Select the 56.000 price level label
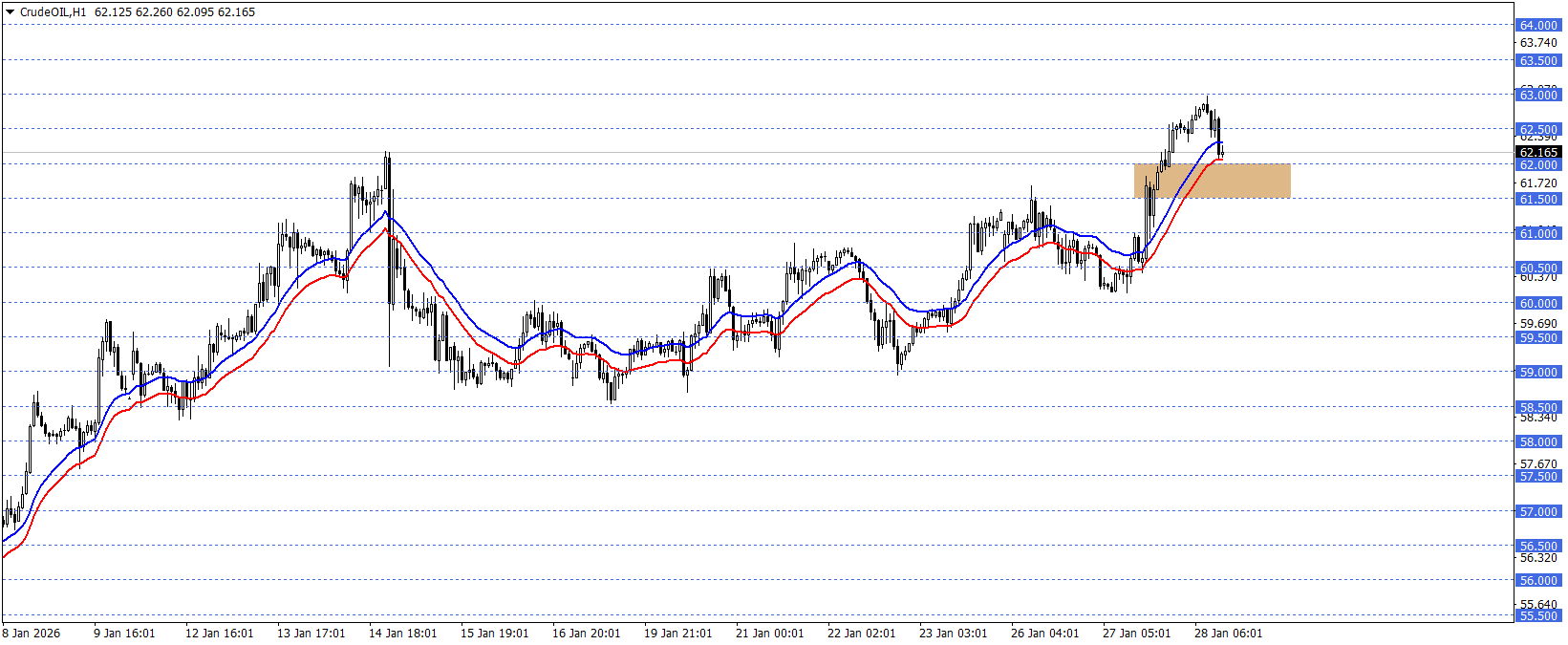This screenshot has height=645, width=1568. click(1538, 580)
